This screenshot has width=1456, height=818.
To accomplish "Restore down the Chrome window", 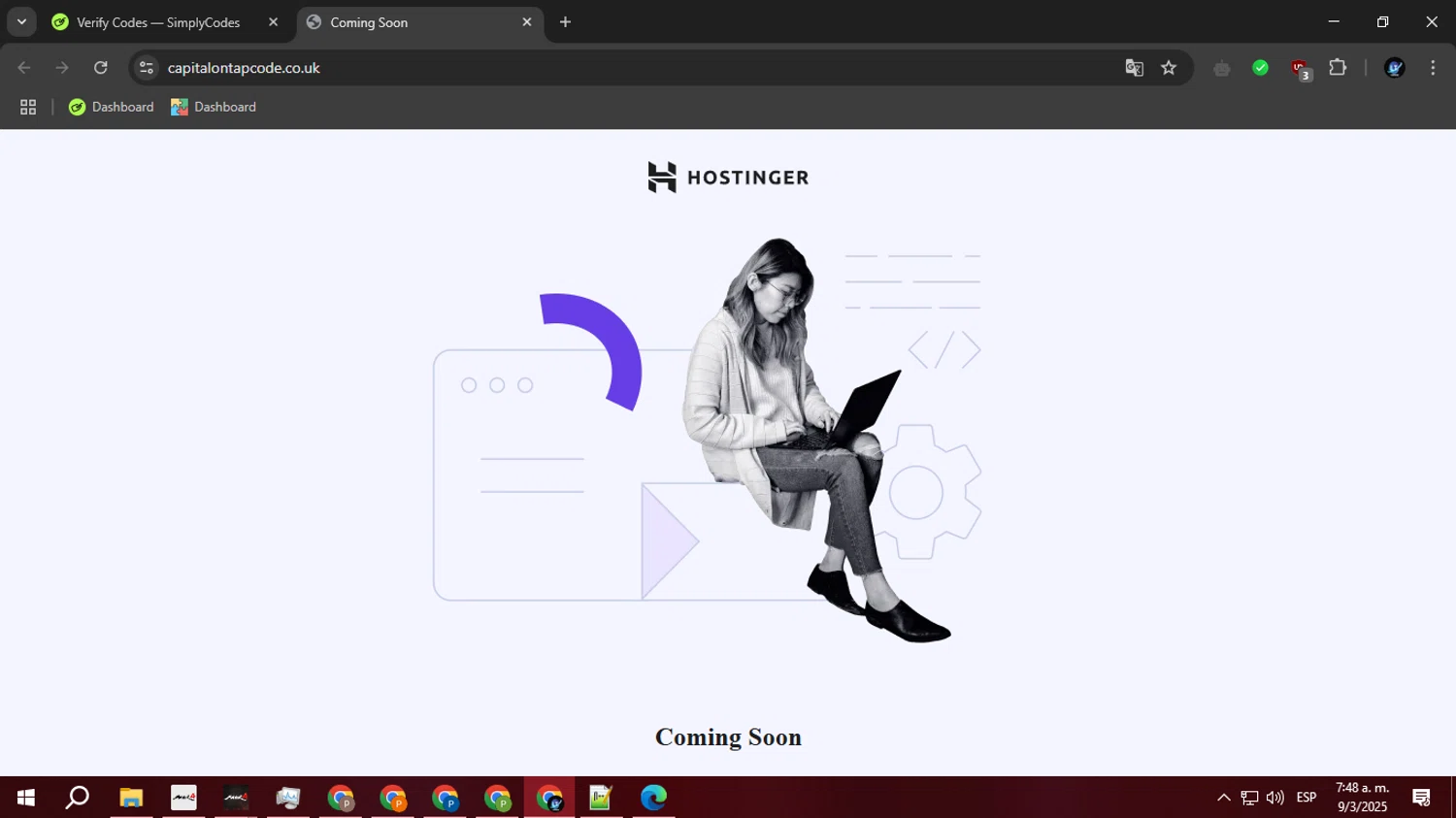I will (1383, 21).
